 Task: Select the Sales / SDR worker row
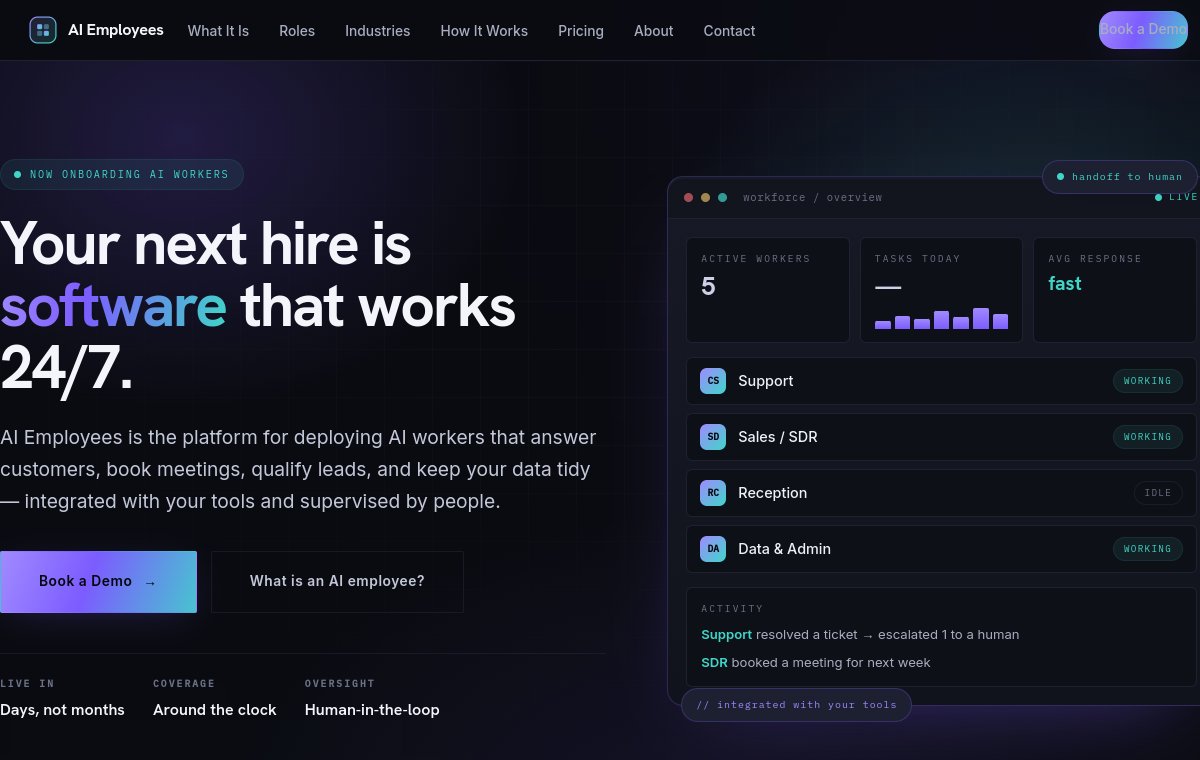[x=941, y=437]
